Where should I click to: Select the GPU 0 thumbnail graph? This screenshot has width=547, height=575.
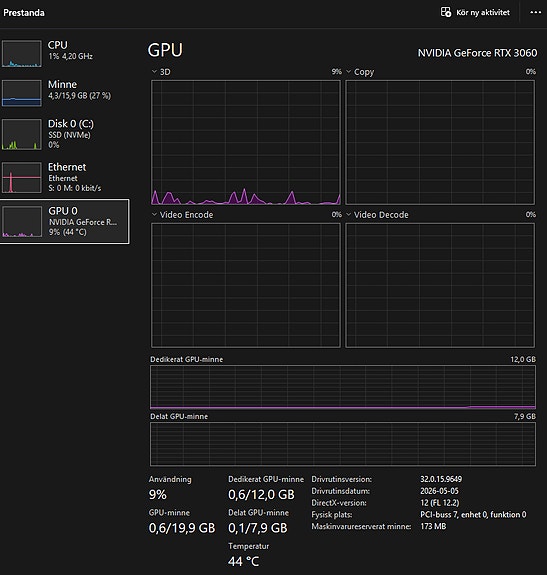(22, 221)
